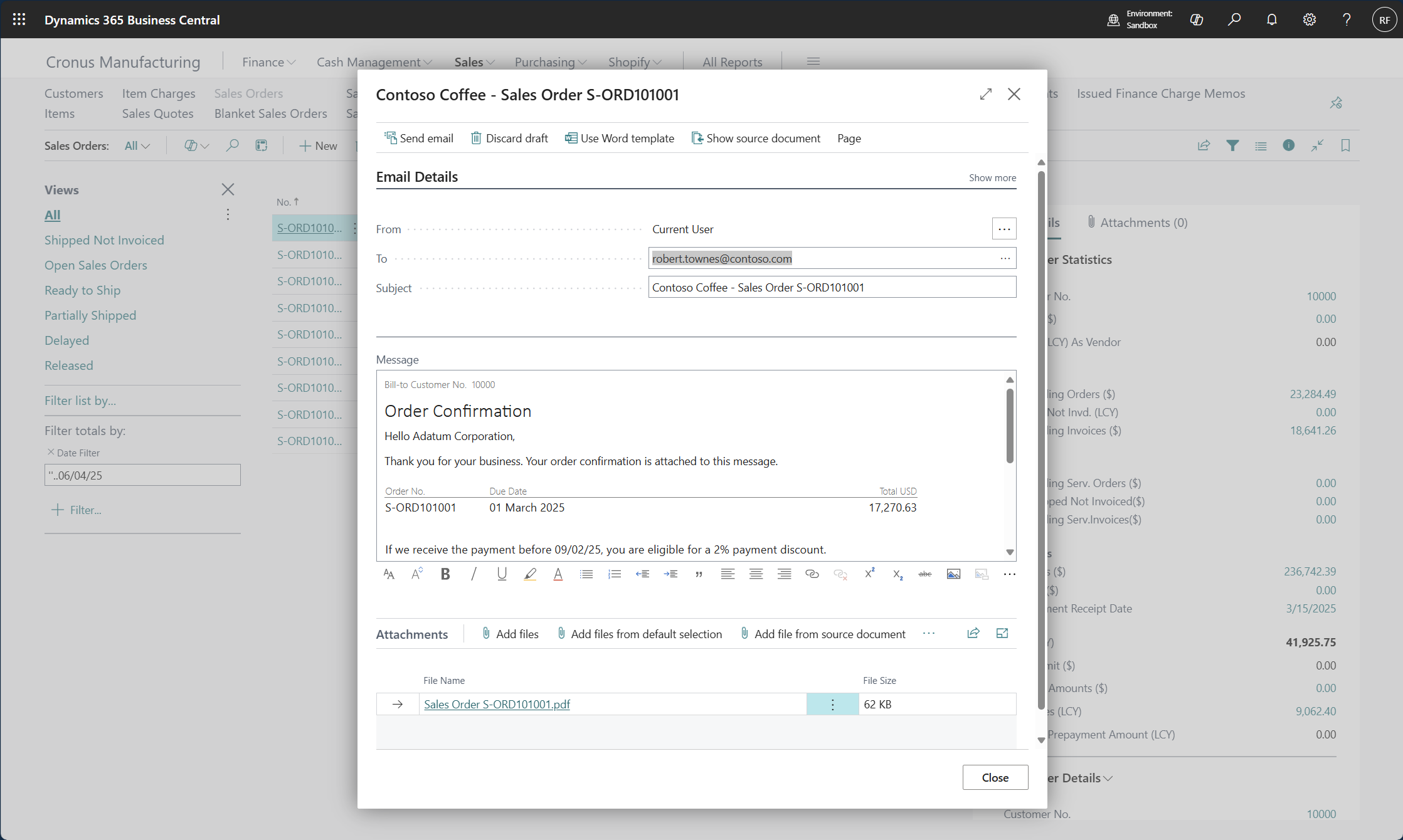The width and height of the screenshot is (1403, 840).
Task: Expand the Sales menu
Action: (474, 61)
